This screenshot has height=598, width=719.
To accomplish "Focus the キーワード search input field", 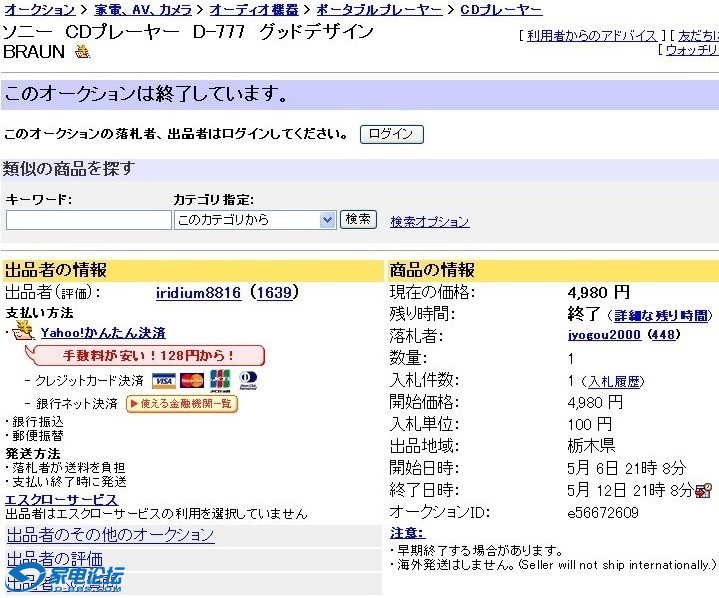I will point(88,220).
